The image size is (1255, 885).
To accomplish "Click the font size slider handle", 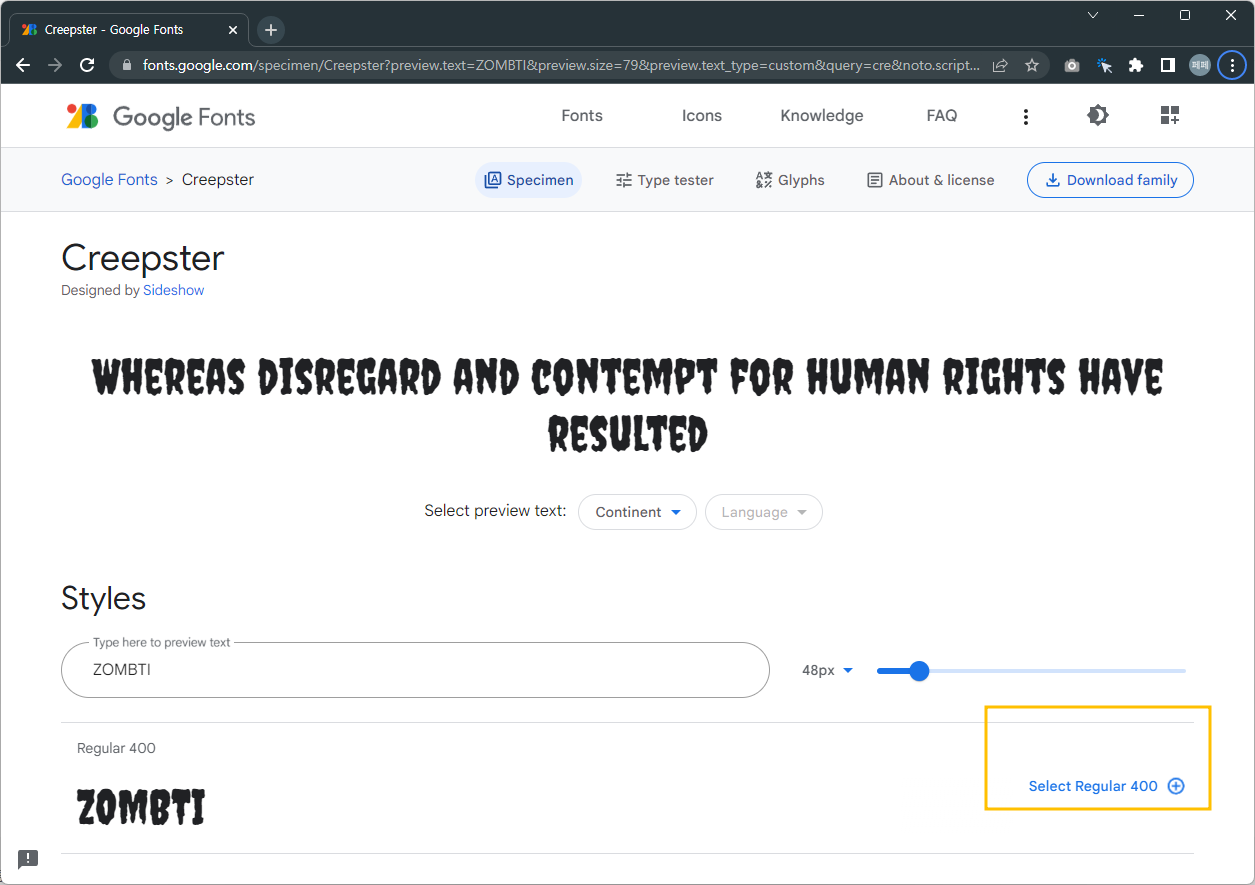I will tap(919, 670).
